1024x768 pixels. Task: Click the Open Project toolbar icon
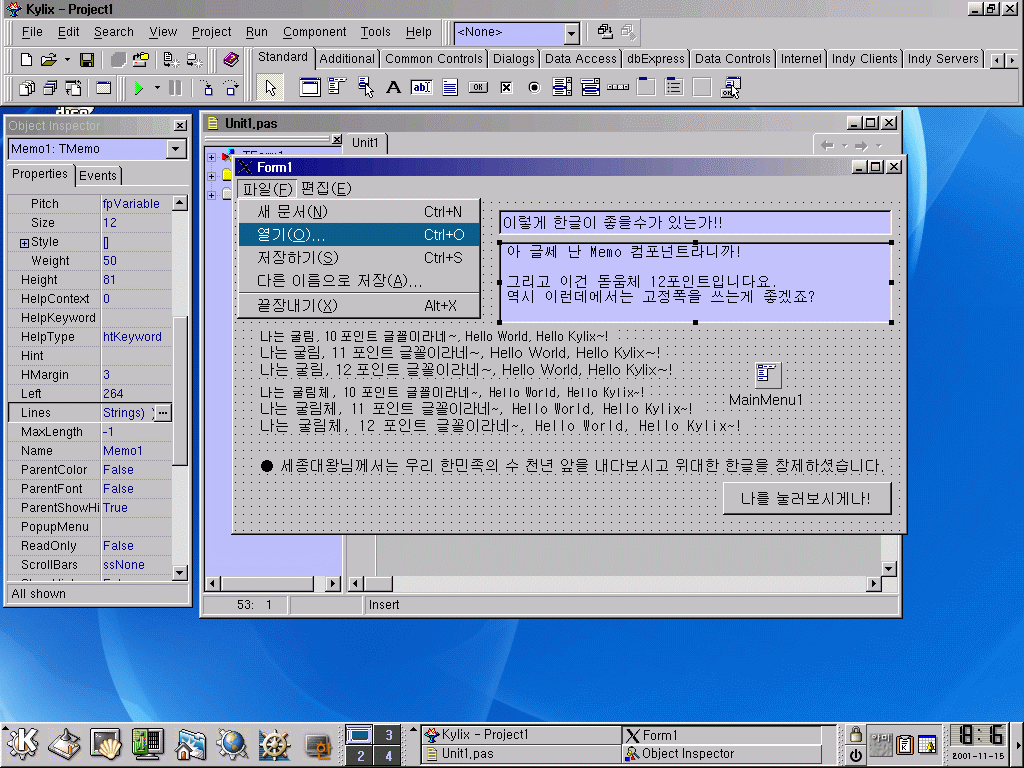[x=140, y=60]
